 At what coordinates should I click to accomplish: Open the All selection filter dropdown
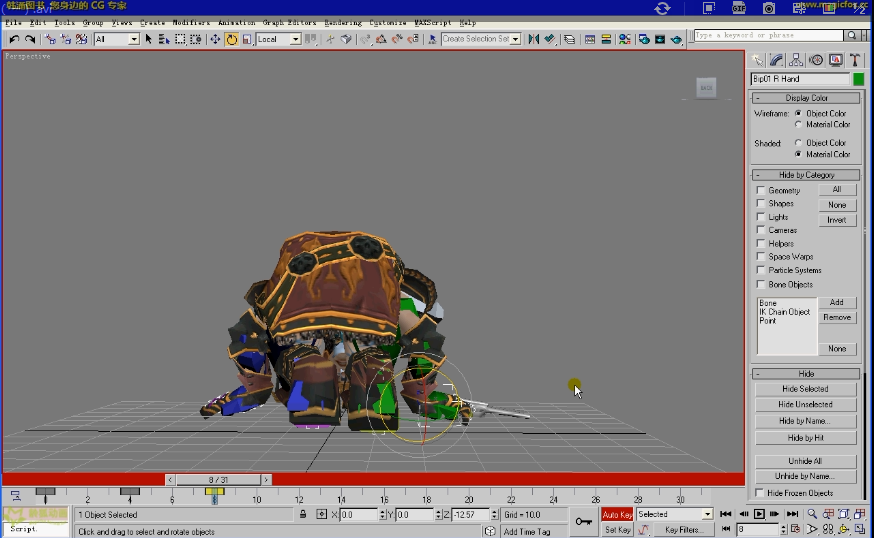pyautogui.click(x=134, y=39)
